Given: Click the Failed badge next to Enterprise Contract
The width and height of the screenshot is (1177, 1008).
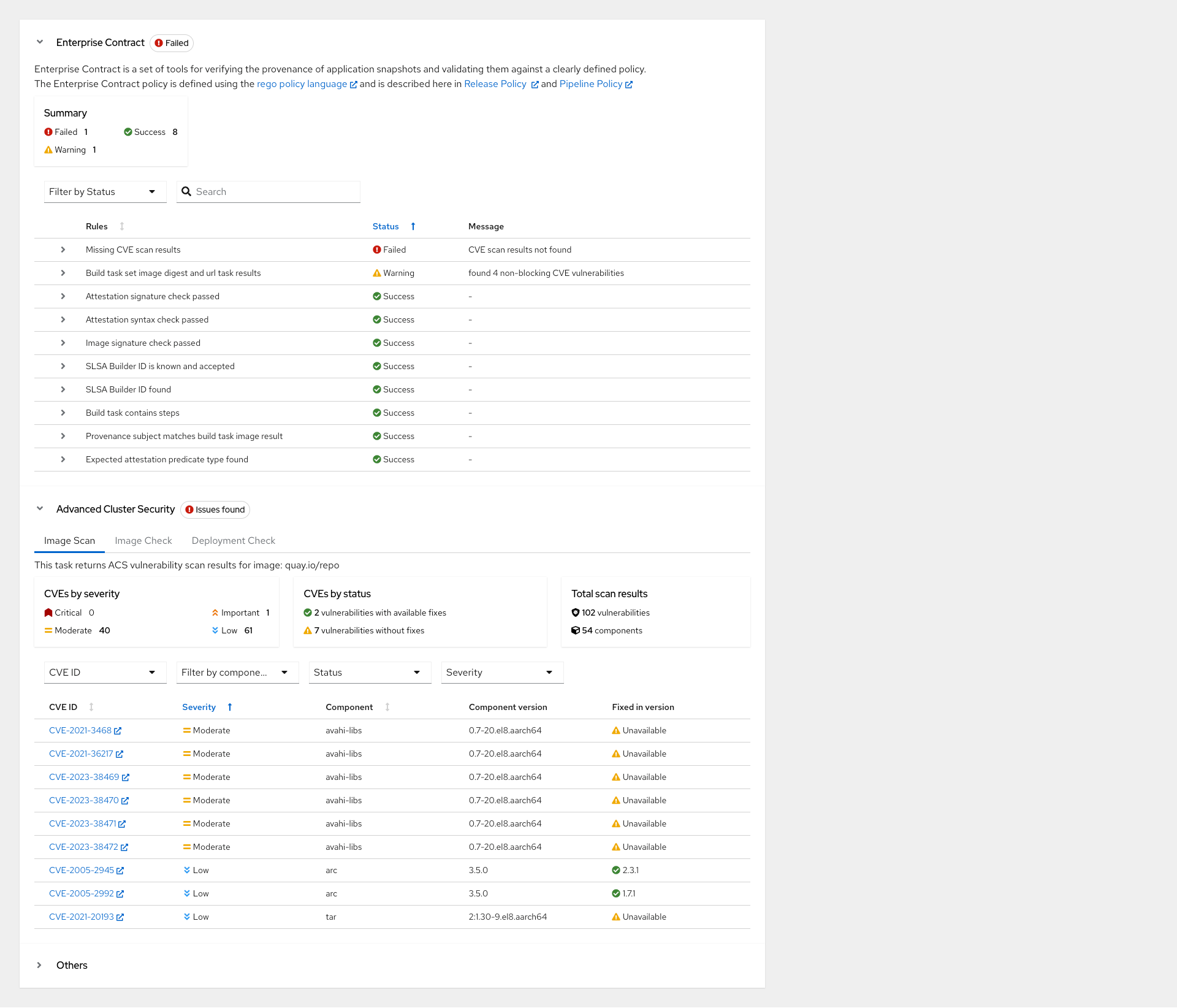Looking at the screenshot, I should pyautogui.click(x=172, y=43).
